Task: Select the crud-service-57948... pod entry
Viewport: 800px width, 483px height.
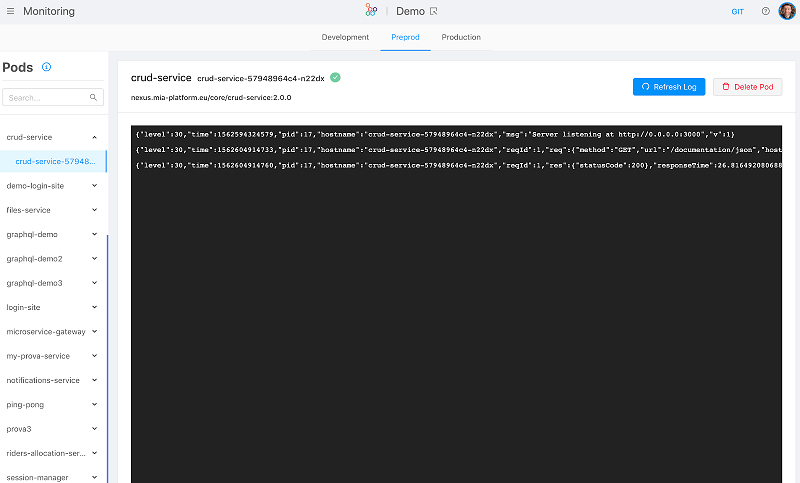Action: [53, 161]
